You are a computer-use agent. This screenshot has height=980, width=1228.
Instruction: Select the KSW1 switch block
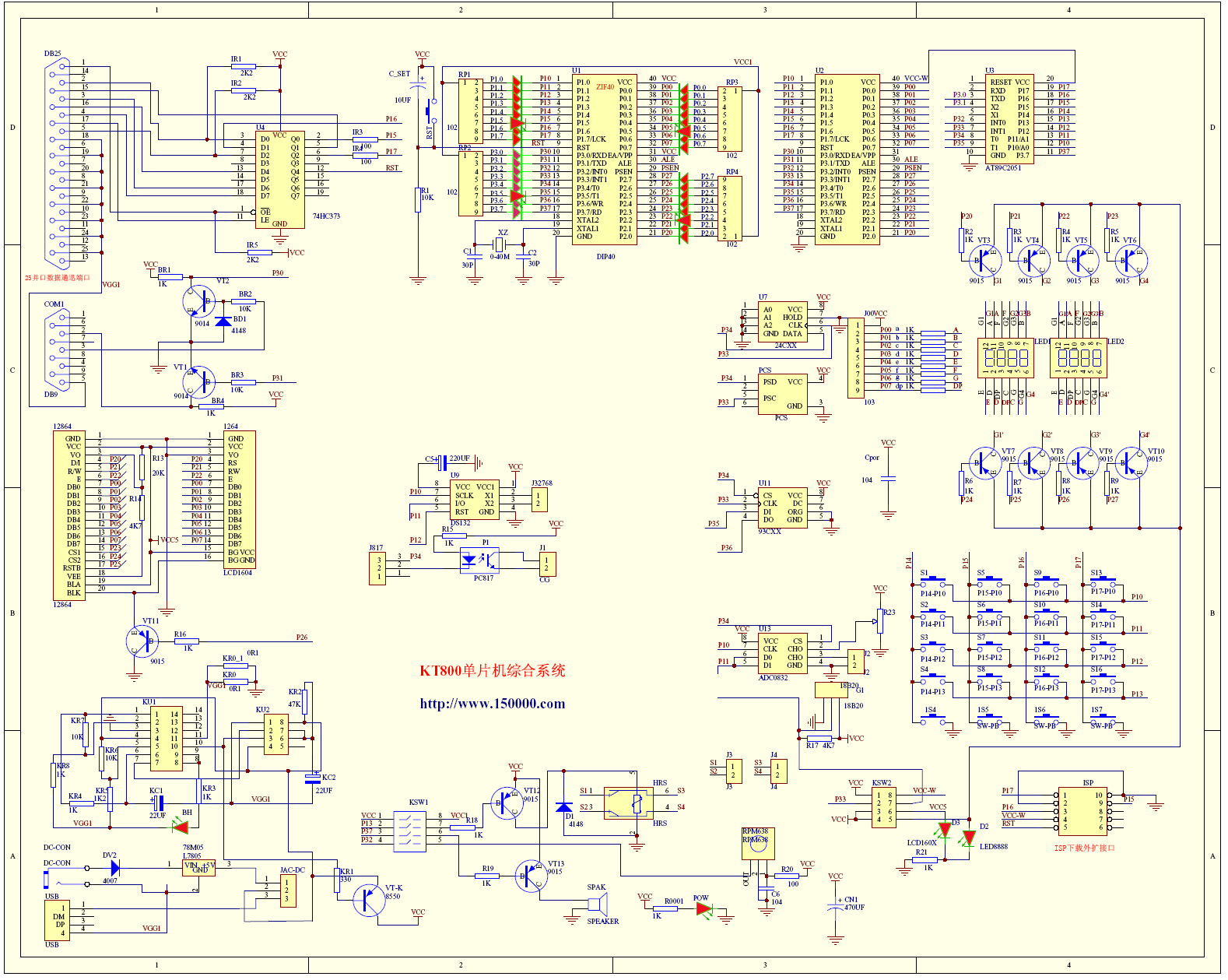pyautogui.click(x=409, y=830)
